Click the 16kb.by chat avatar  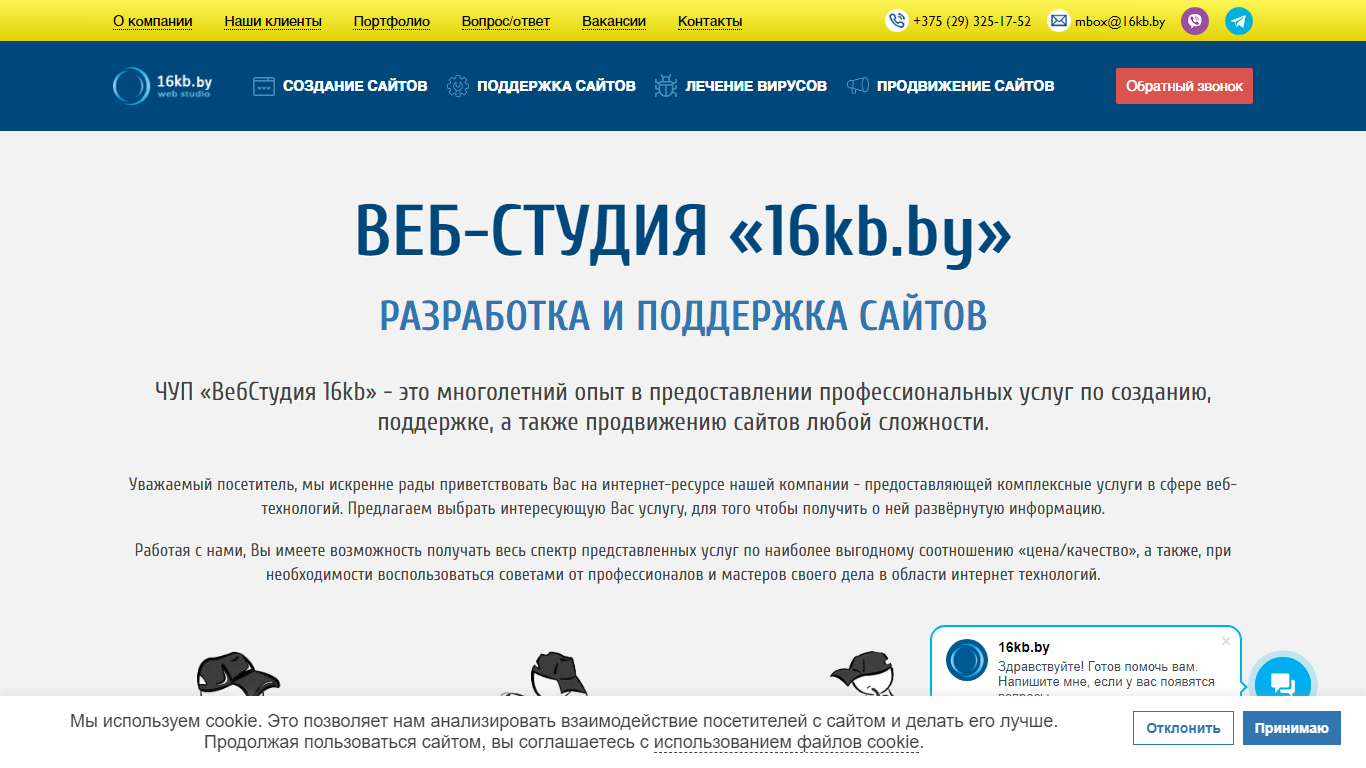[x=967, y=660]
